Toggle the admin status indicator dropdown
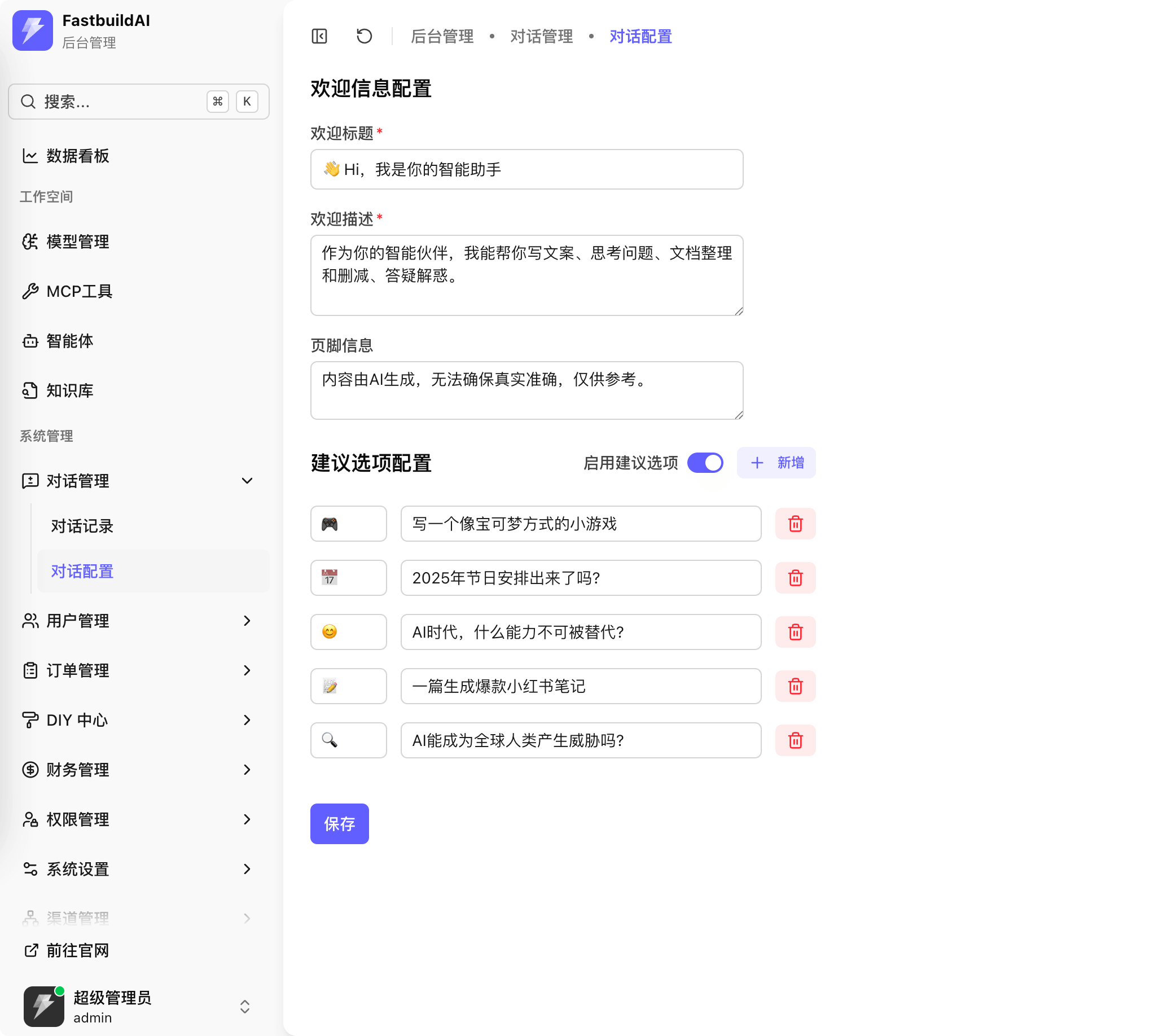The height and width of the screenshot is (1036, 1176). tap(244, 1007)
